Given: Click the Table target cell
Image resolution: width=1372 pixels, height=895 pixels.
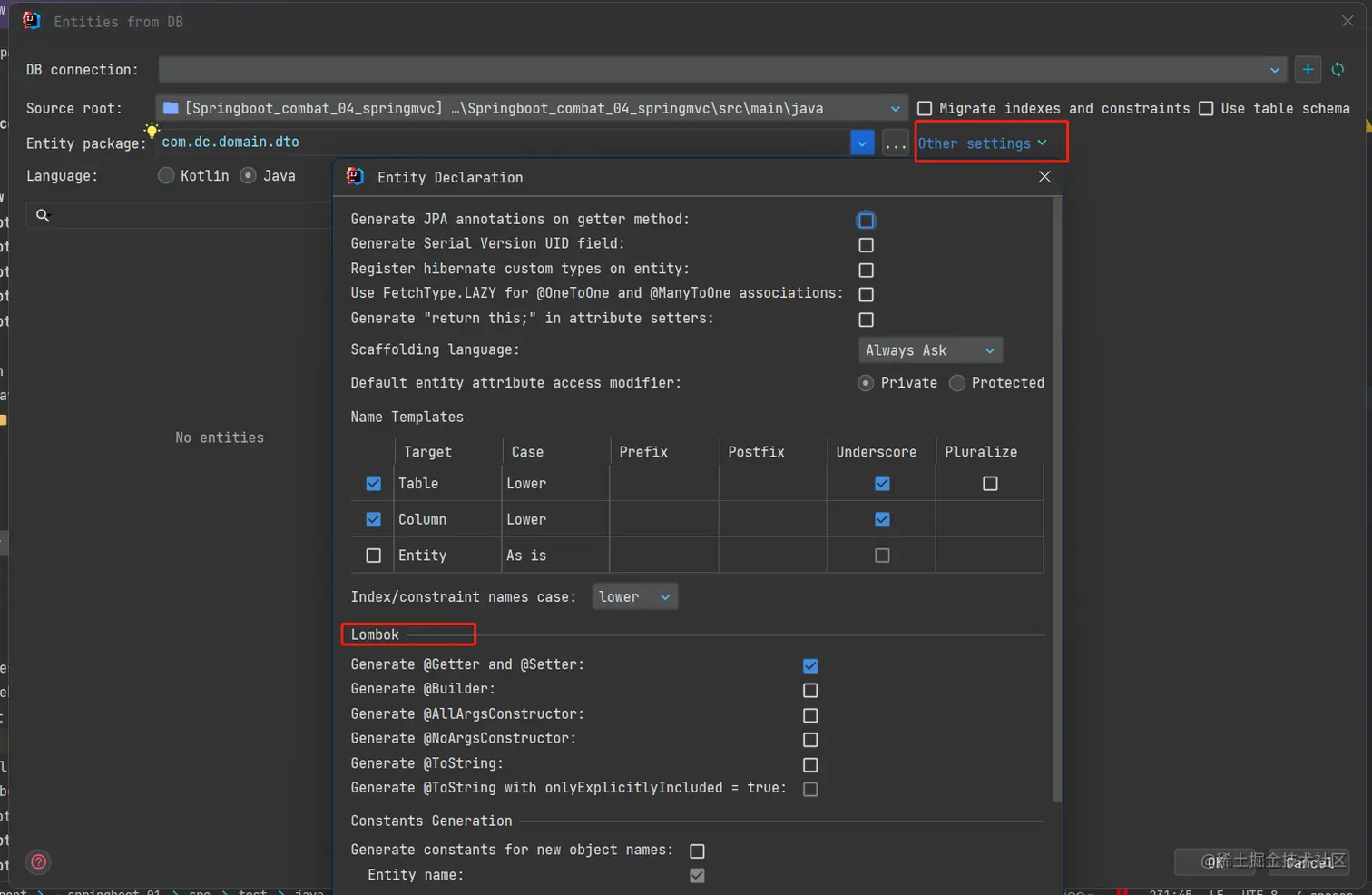Looking at the screenshot, I should point(448,484).
